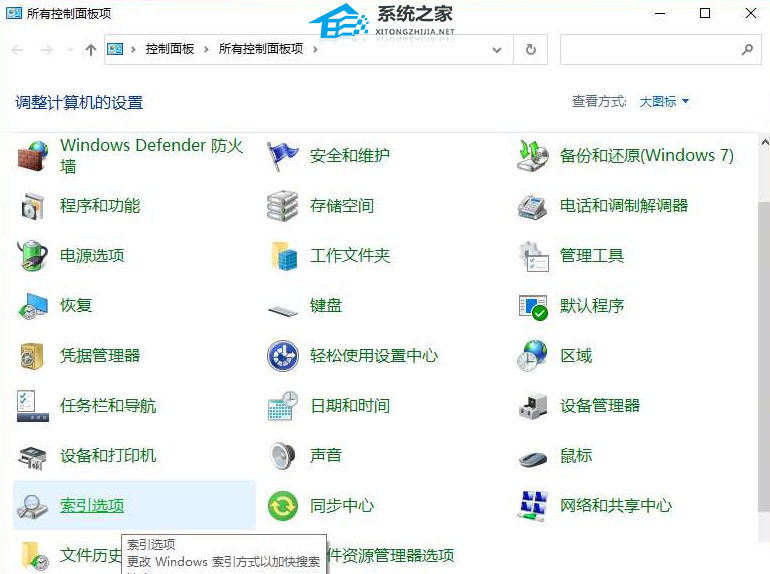Image resolution: width=770 pixels, height=574 pixels.
Task: Click the Default Programs icon
Action: click(x=533, y=307)
